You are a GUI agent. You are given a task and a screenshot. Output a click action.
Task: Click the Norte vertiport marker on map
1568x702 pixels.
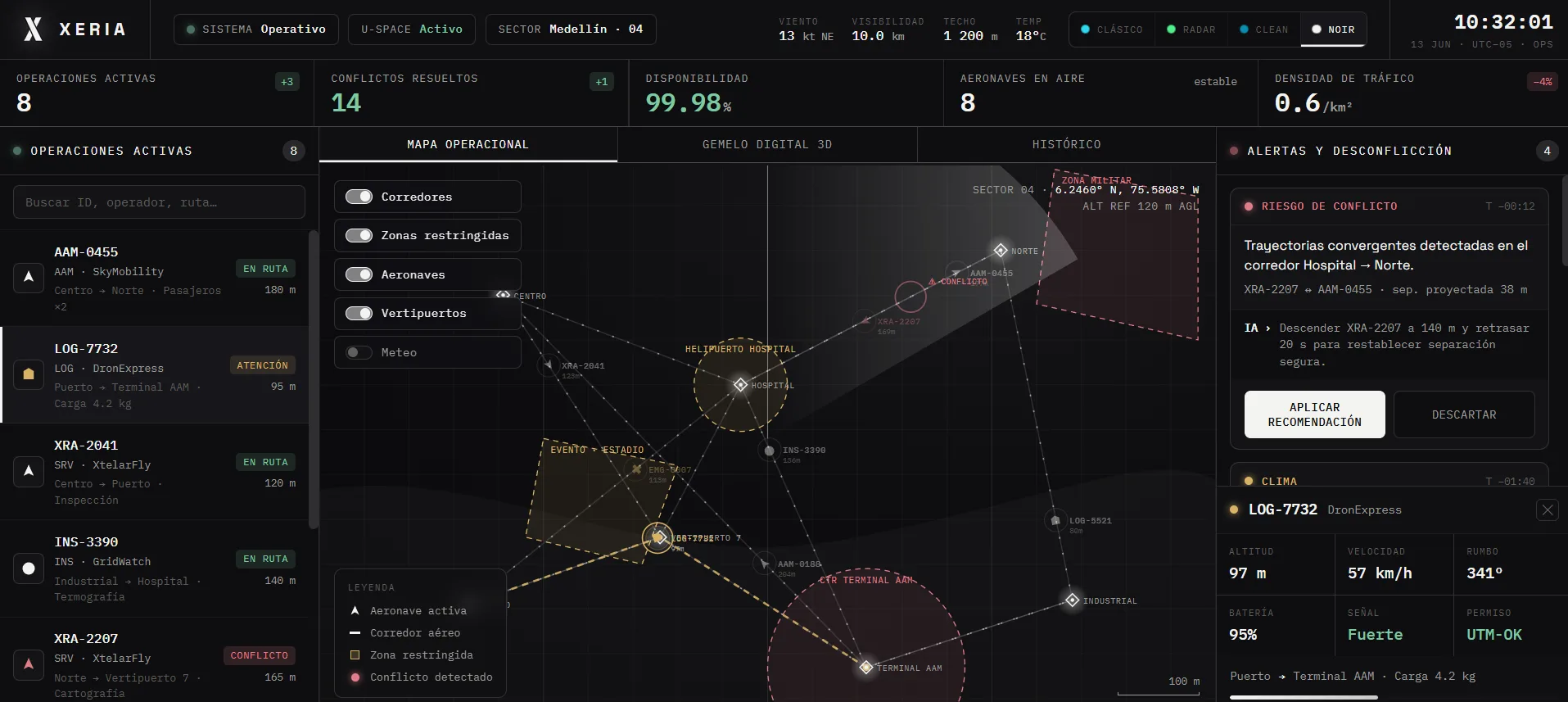(1000, 250)
